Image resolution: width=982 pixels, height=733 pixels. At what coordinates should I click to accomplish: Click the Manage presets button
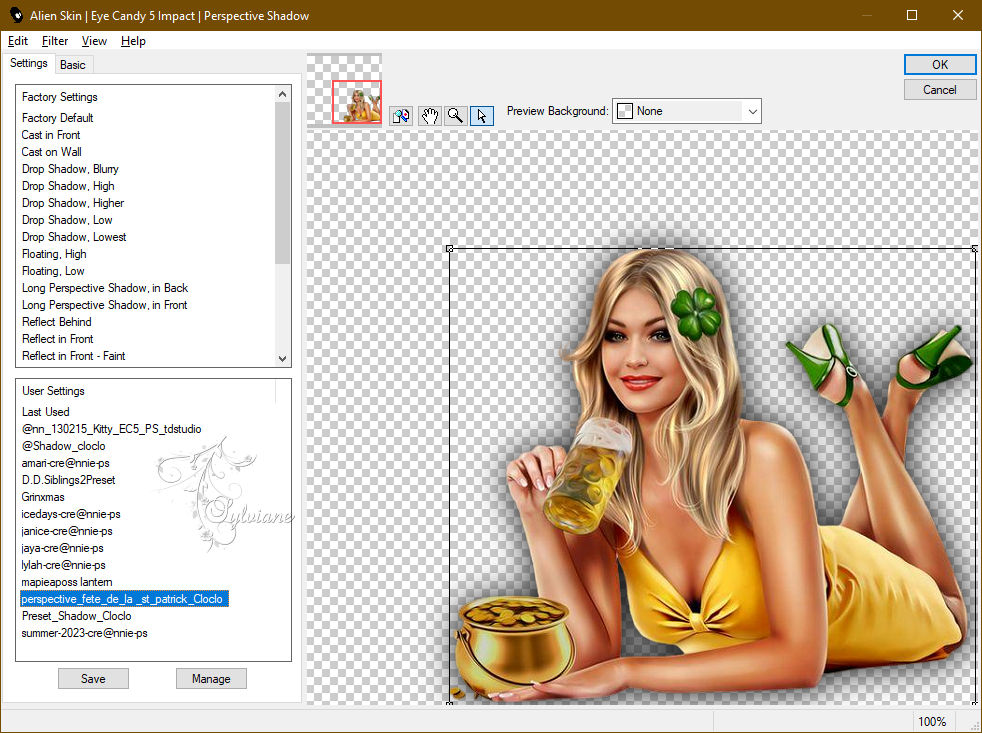[x=211, y=678]
